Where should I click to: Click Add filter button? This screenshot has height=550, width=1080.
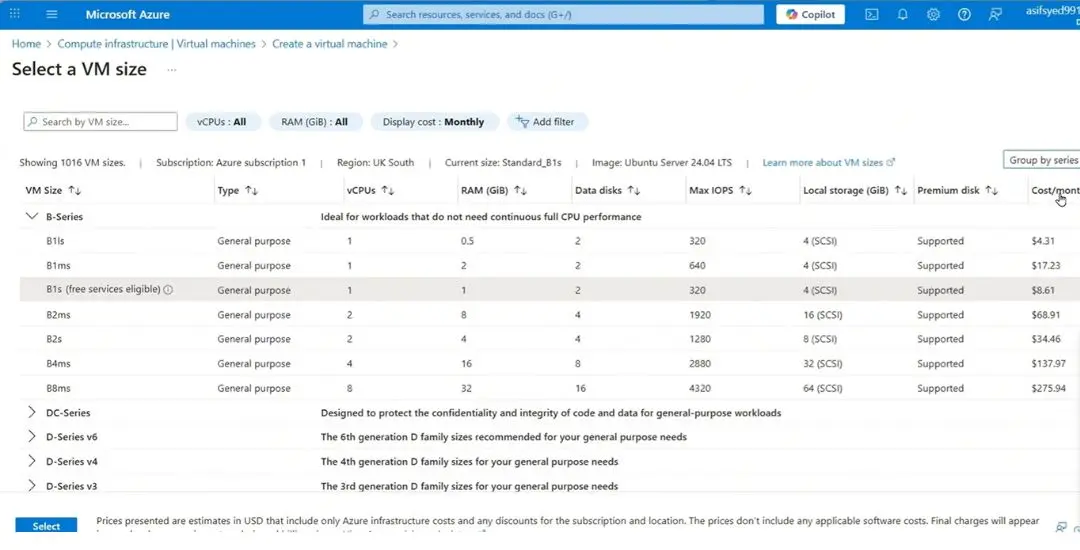coord(548,122)
